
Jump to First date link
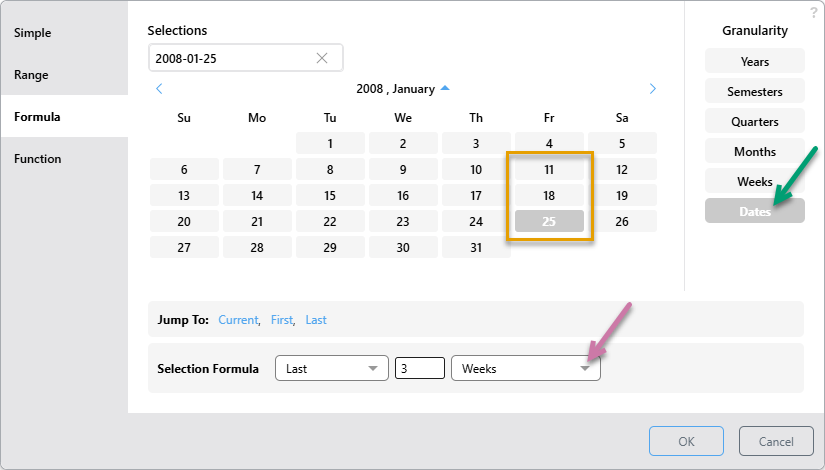pos(282,320)
